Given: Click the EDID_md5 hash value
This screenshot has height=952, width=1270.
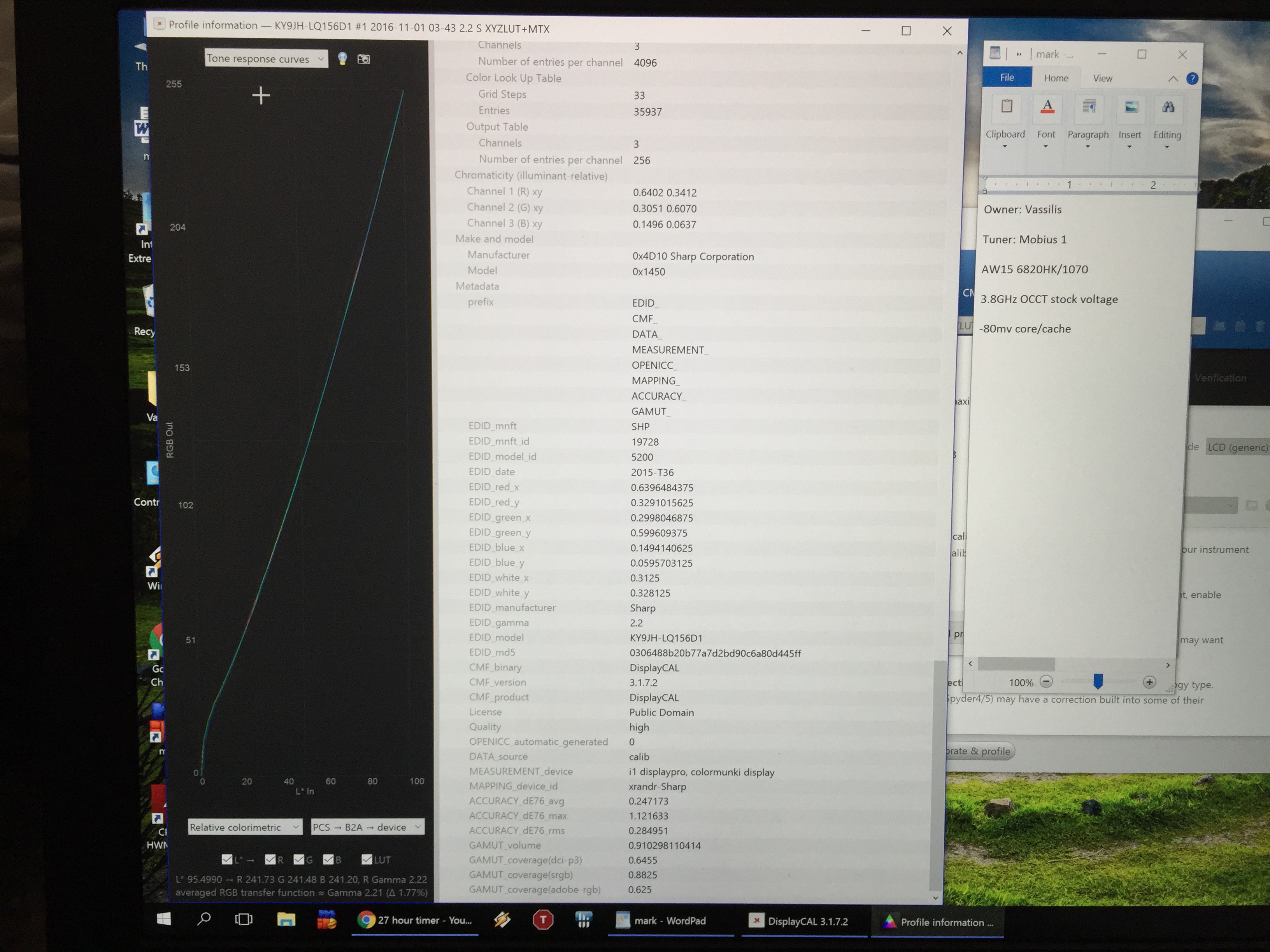Looking at the screenshot, I should 715,653.
